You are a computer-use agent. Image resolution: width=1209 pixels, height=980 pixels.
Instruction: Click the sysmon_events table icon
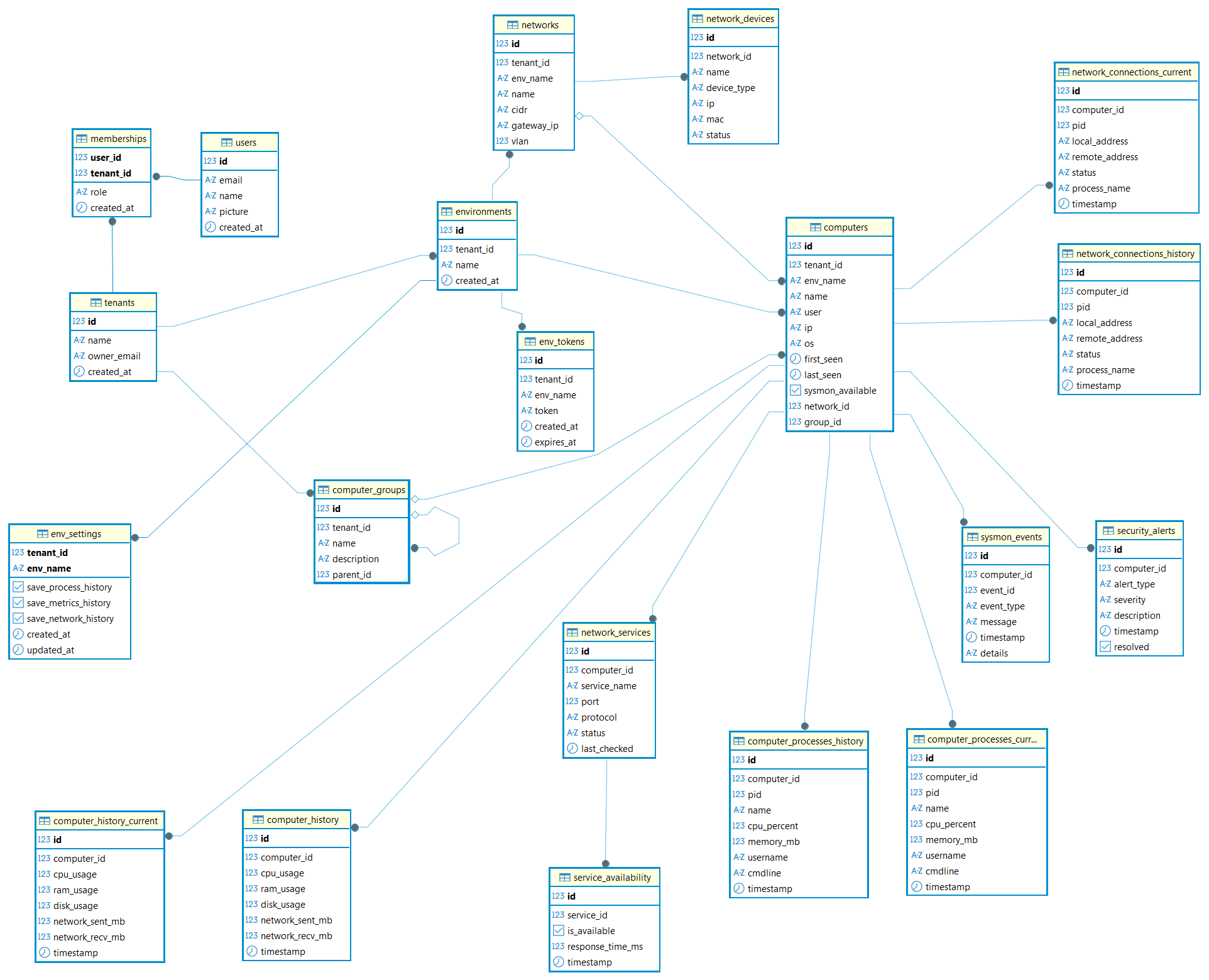pos(973,537)
